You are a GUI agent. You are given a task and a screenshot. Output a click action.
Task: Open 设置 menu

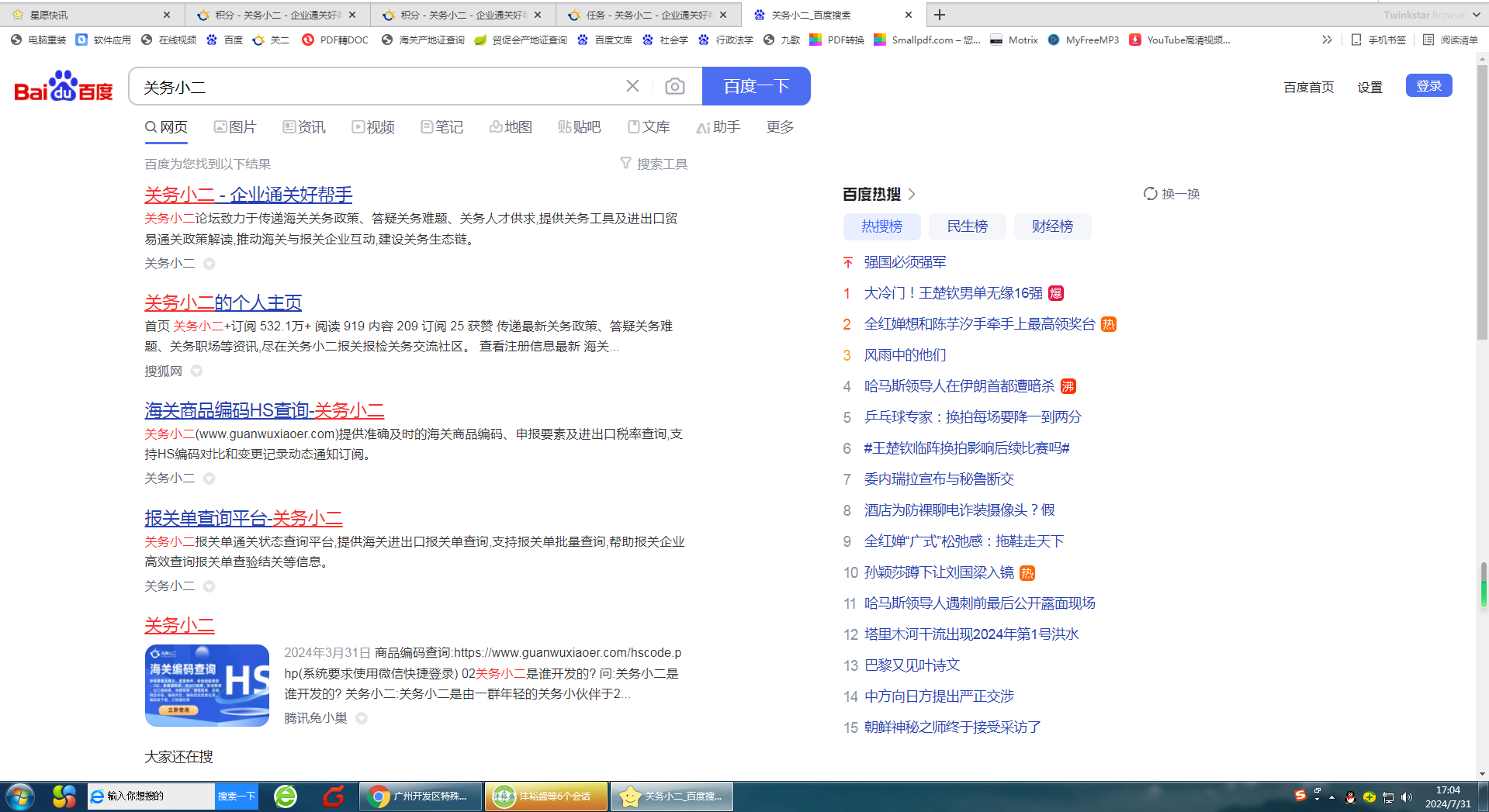[1370, 87]
